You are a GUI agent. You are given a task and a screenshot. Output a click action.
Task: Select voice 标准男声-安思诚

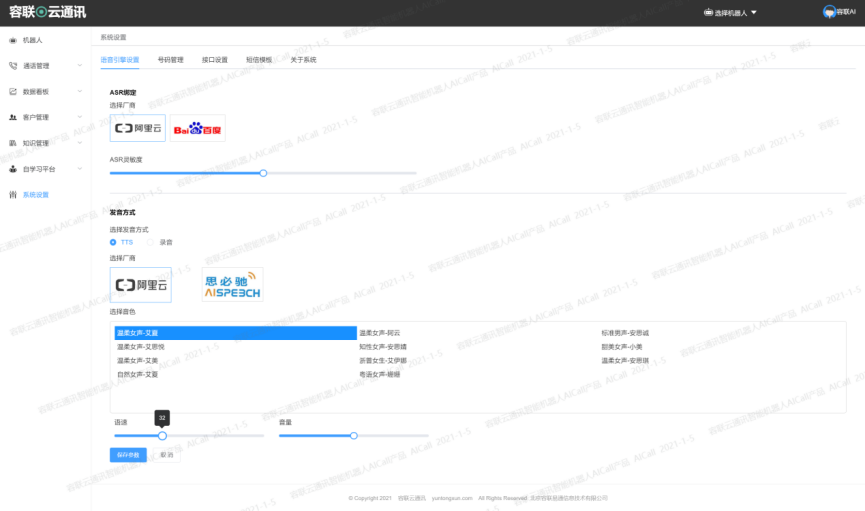point(625,333)
